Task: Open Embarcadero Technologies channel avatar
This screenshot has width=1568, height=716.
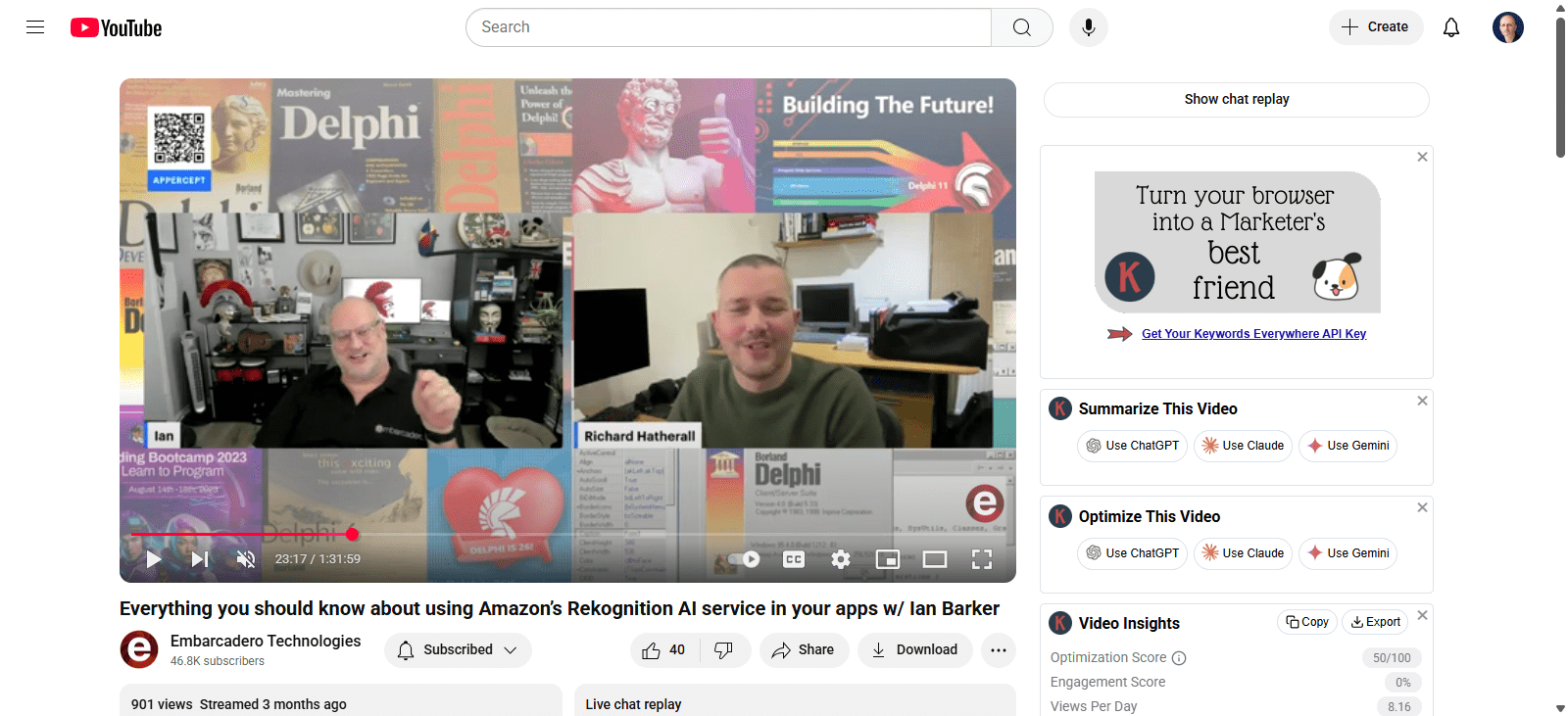Action: (139, 649)
